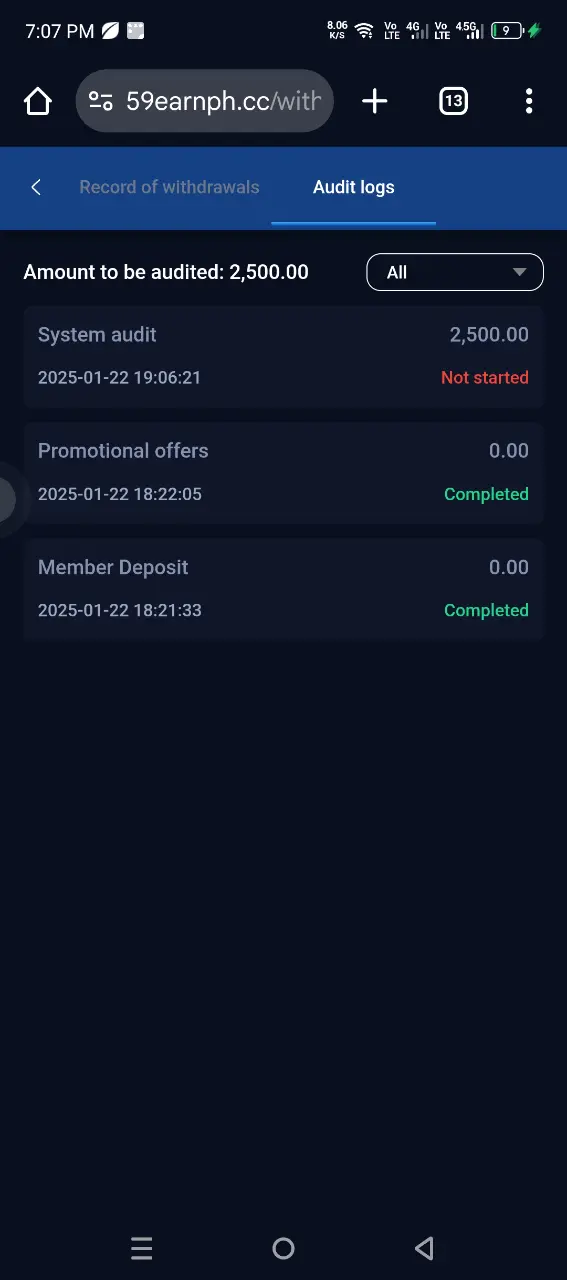This screenshot has width=567, height=1280.
Task: Open the browser three-dot menu
Action: (x=529, y=101)
